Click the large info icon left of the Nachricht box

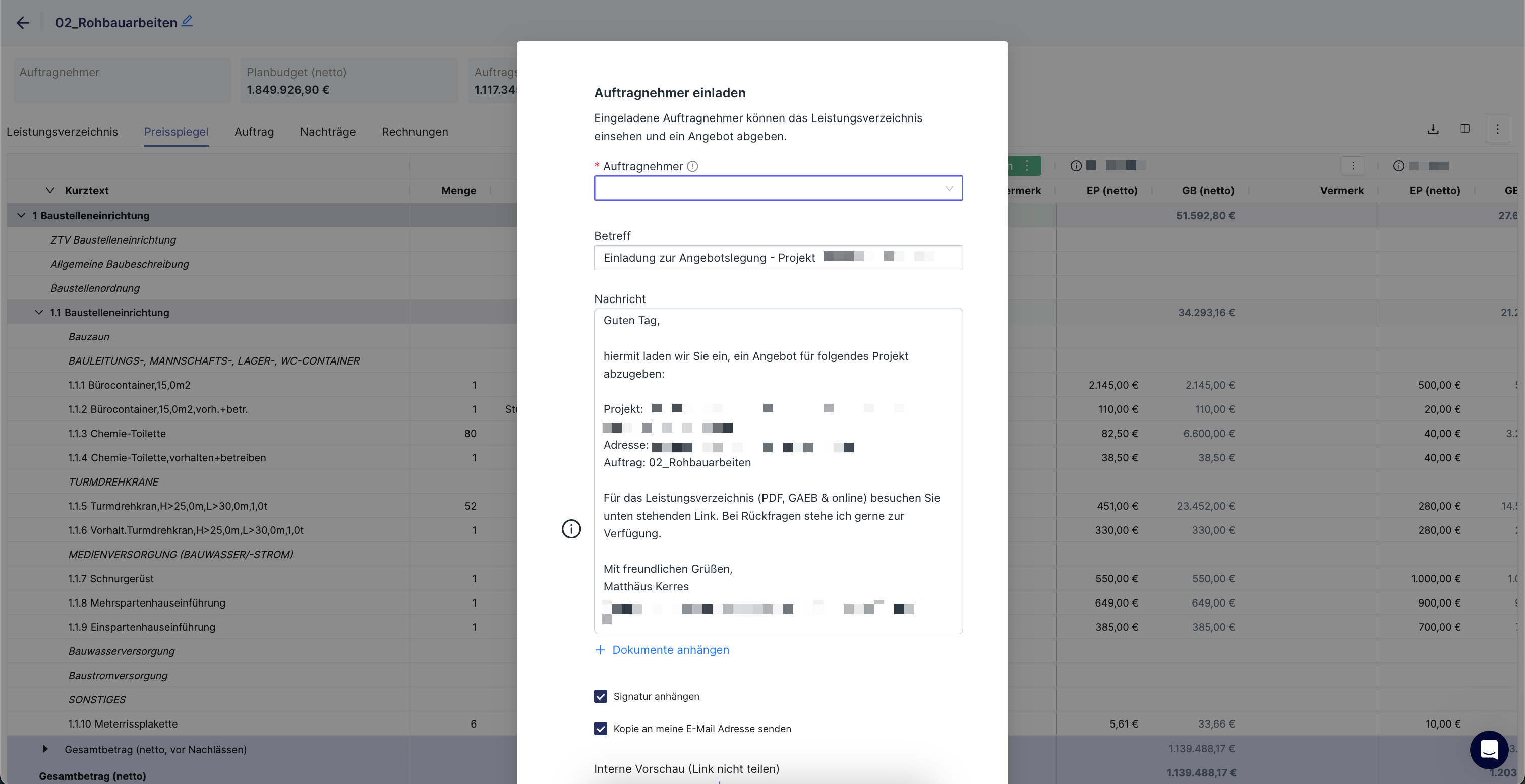pyautogui.click(x=571, y=528)
